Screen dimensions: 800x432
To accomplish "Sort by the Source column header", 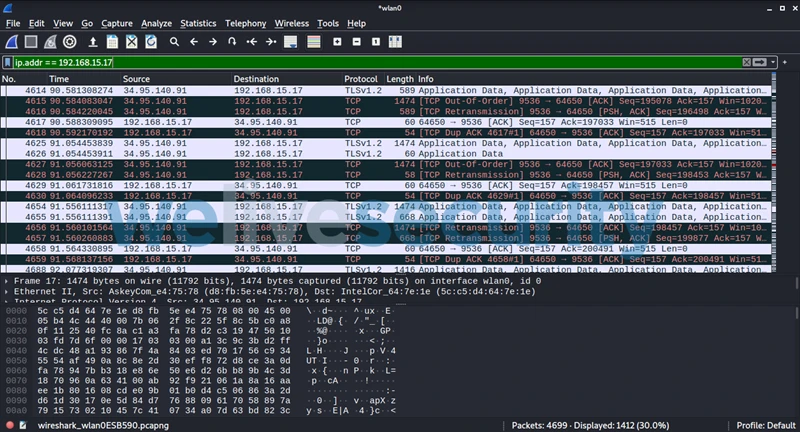I will tap(177, 79).
